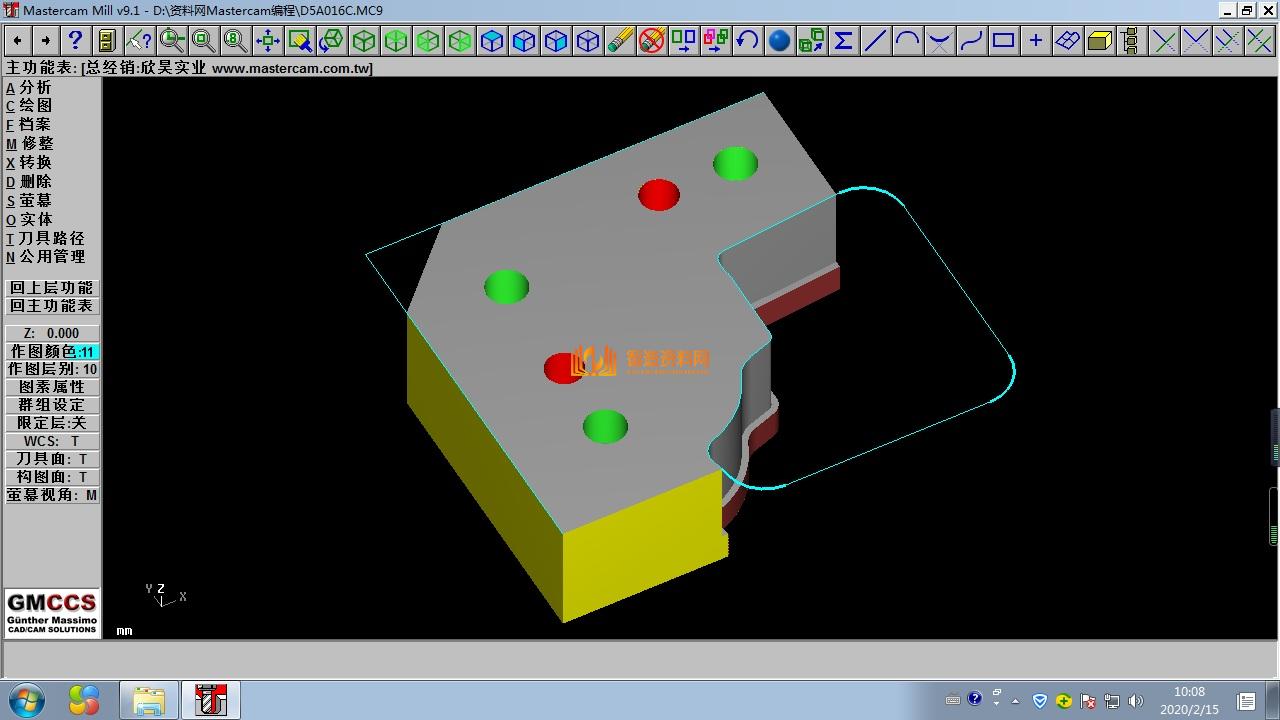Click the Z: 0.000 depth field
Screen dimensions: 1280x720
52,333
